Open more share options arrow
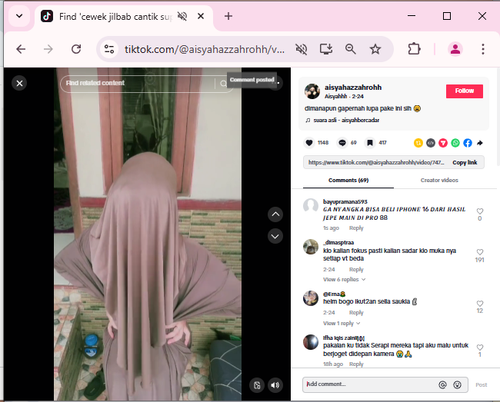The height and width of the screenshot is (402, 500). click(480, 143)
